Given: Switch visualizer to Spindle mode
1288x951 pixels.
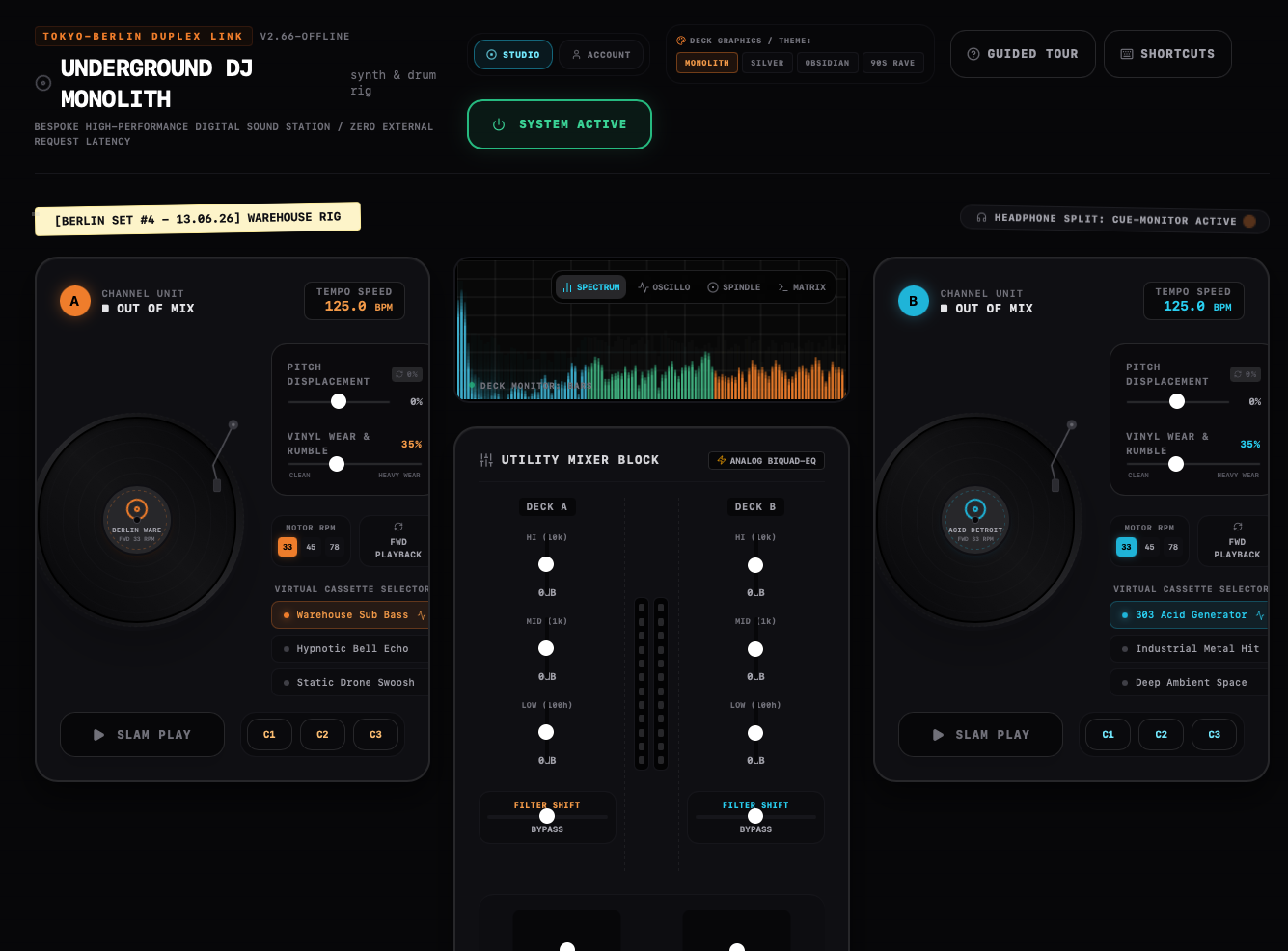Looking at the screenshot, I should (733, 287).
